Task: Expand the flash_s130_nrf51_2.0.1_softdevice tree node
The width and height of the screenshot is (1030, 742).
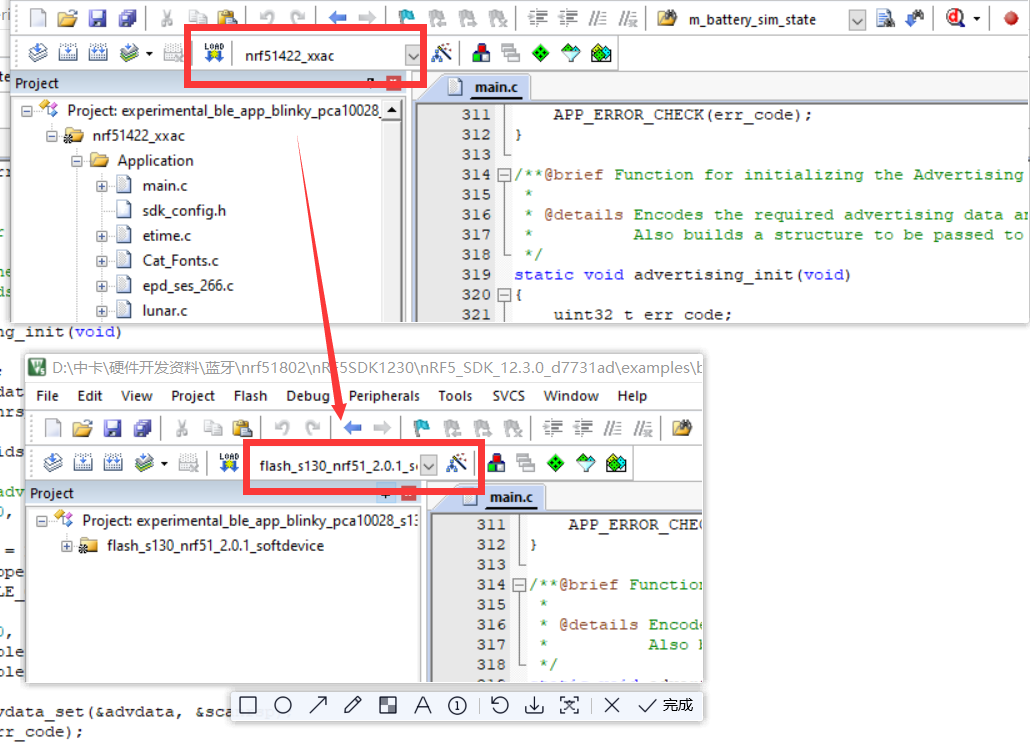Action: (x=67, y=546)
